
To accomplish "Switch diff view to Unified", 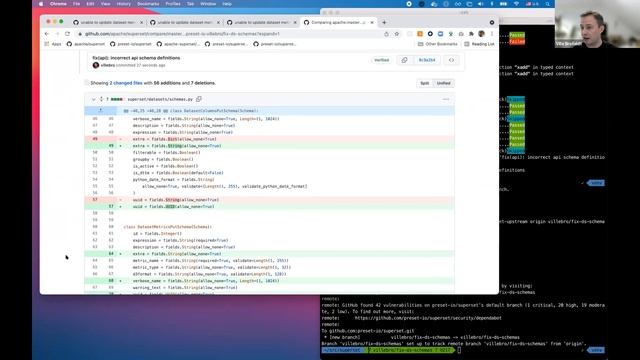I will [x=443, y=83].
